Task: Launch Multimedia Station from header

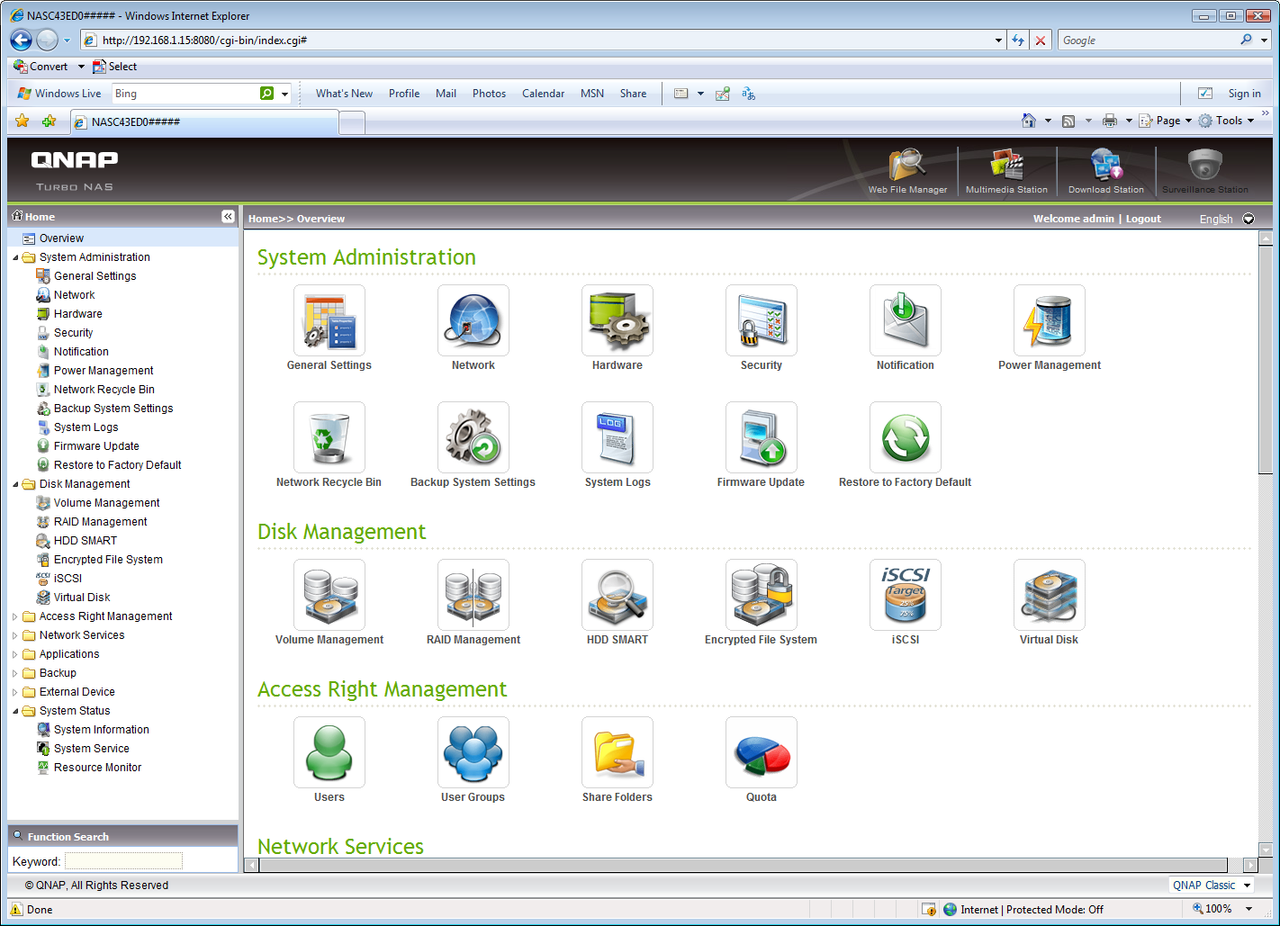Action: pos(1006,171)
